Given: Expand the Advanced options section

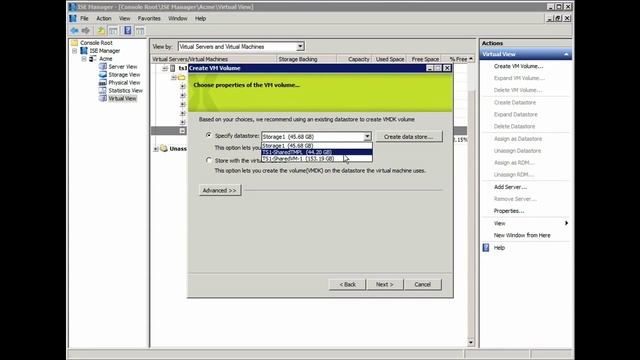Looking at the screenshot, I should coord(220,190).
